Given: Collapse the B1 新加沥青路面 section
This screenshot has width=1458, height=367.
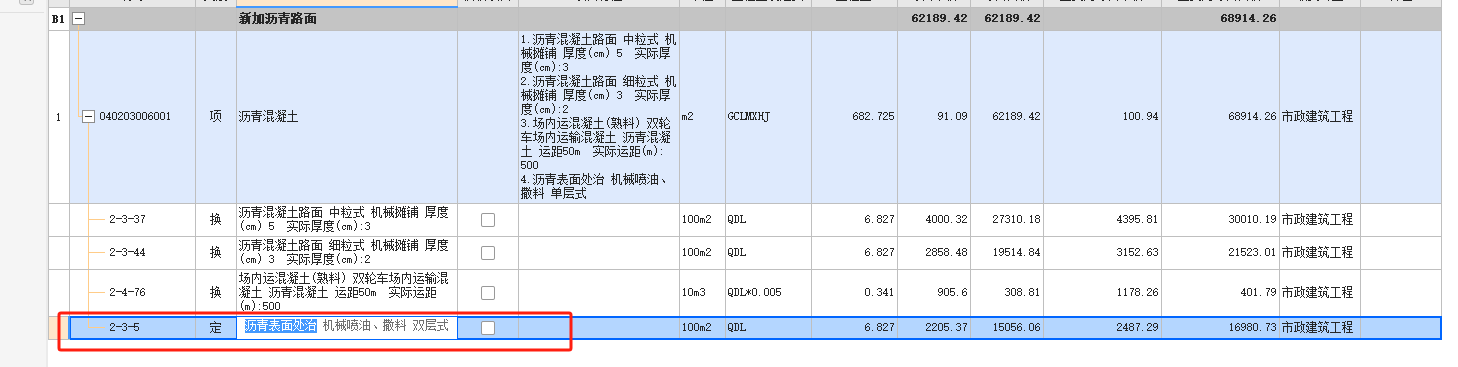Looking at the screenshot, I should pos(79,19).
